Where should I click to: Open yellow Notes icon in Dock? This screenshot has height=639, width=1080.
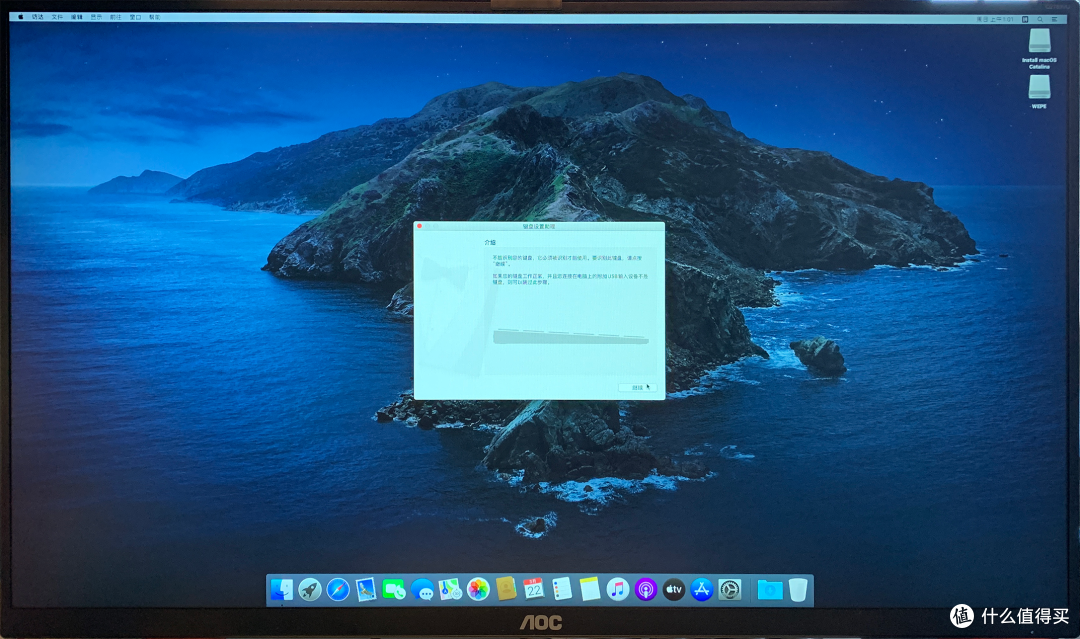point(590,589)
